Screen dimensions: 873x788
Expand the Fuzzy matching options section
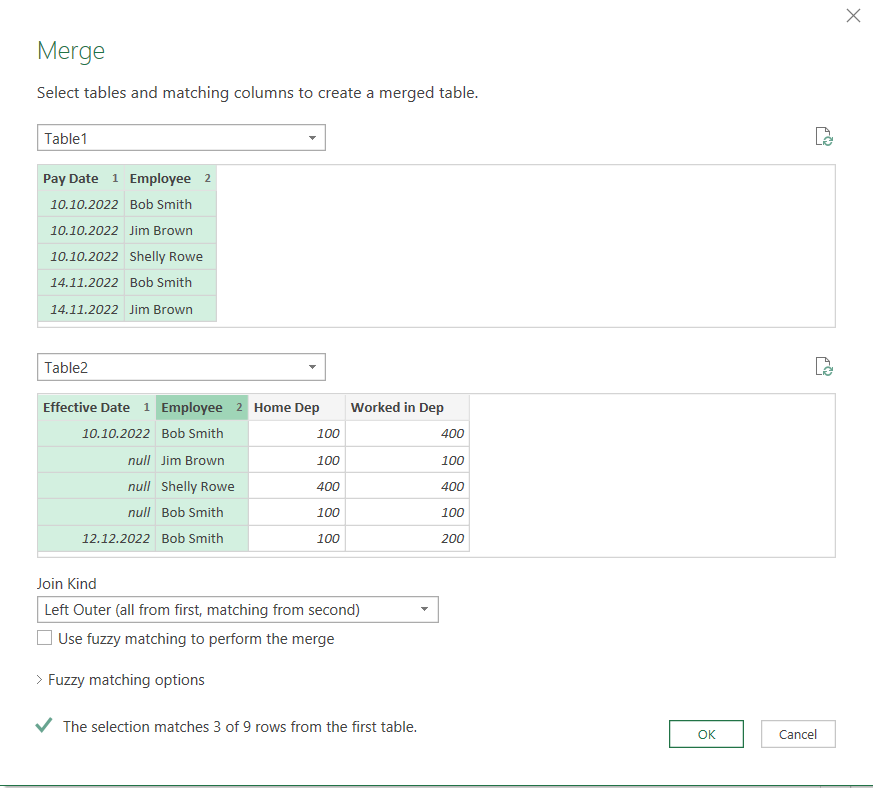click(x=122, y=679)
